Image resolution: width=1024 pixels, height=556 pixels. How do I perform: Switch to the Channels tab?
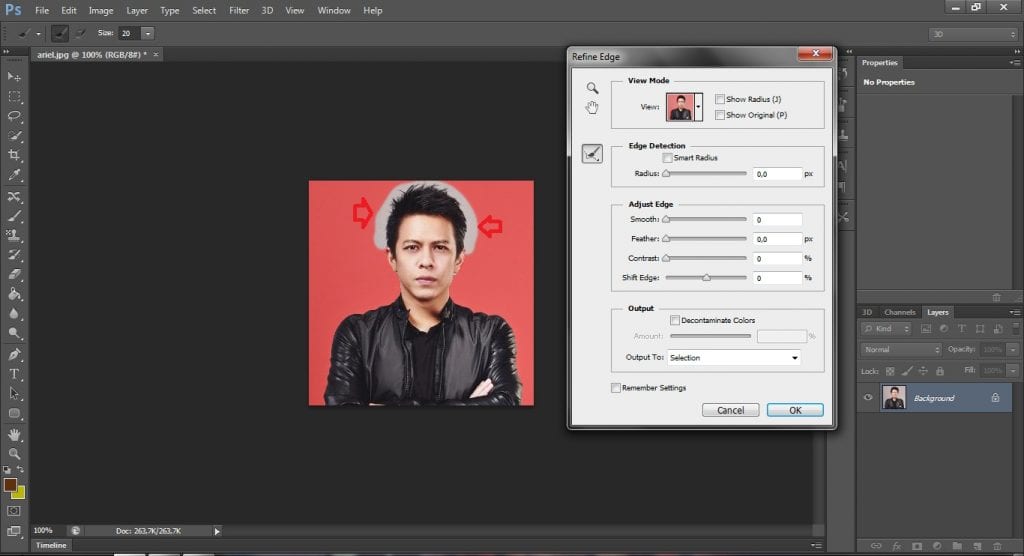[899, 312]
